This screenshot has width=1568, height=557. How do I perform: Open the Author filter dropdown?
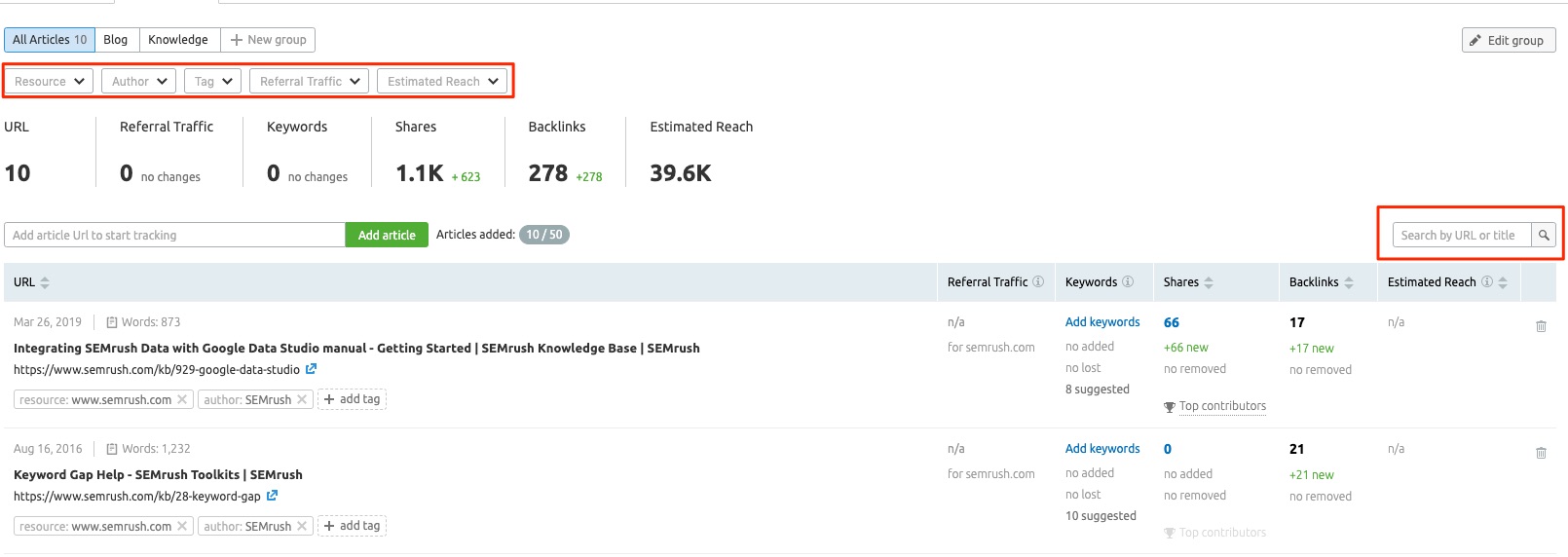click(x=138, y=81)
